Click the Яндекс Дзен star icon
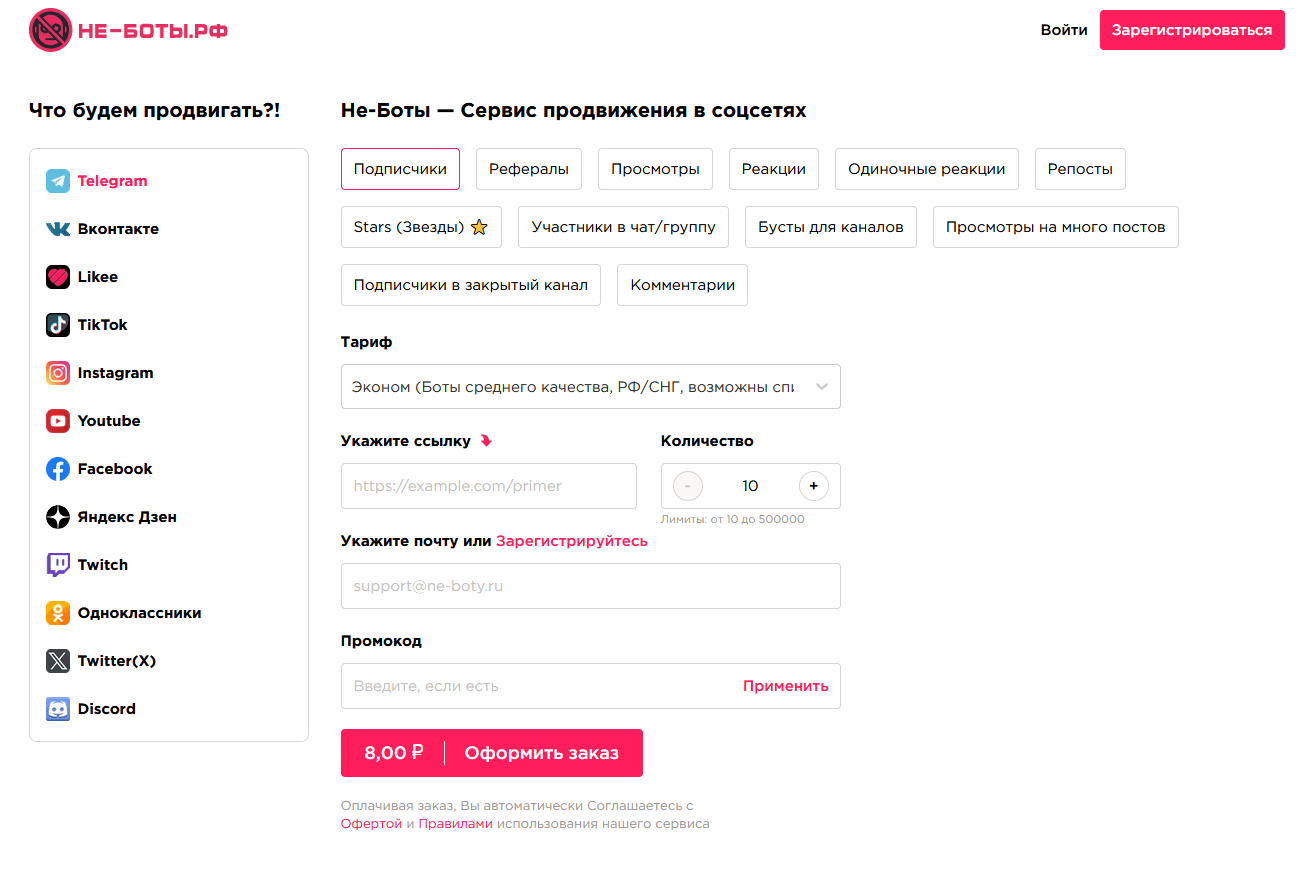The height and width of the screenshot is (869, 1300). pos(58,517)
